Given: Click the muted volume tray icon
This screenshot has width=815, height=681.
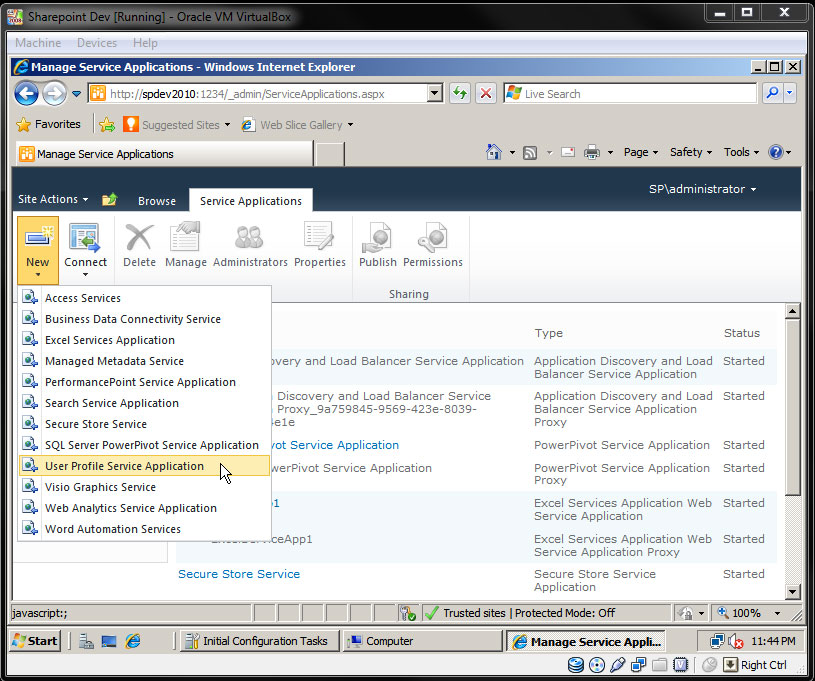Looking at the screenshot, I should point(735,641).
